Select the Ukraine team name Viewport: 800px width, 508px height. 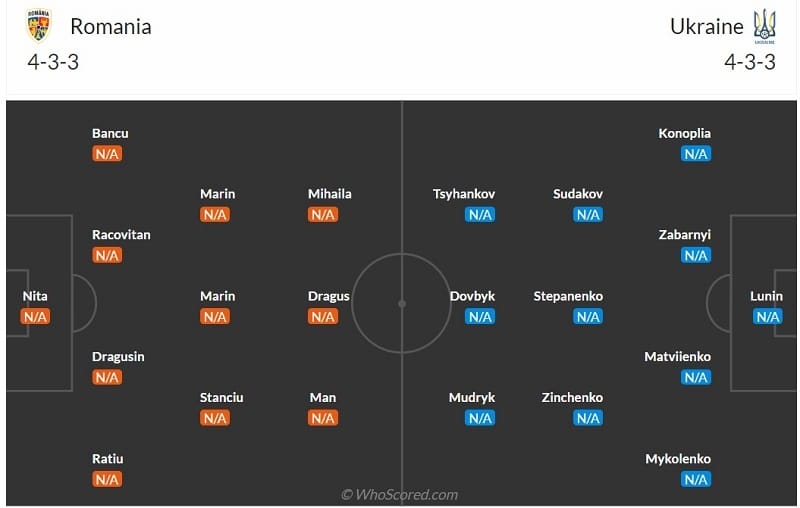706,27
